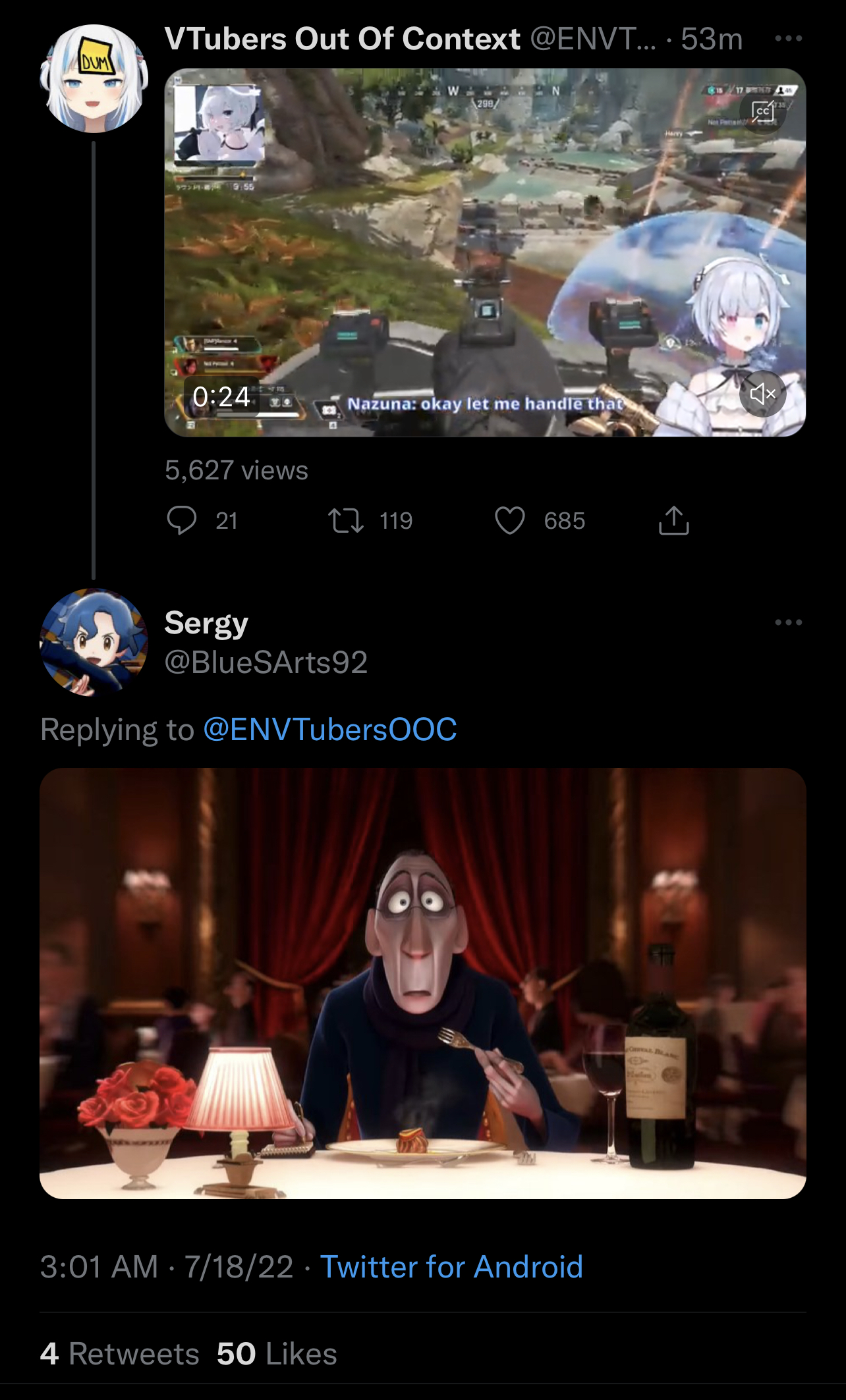View the 50 Likes list
The width and height of the screenshot is (846, 1400).
click(x=277, y=1354)
